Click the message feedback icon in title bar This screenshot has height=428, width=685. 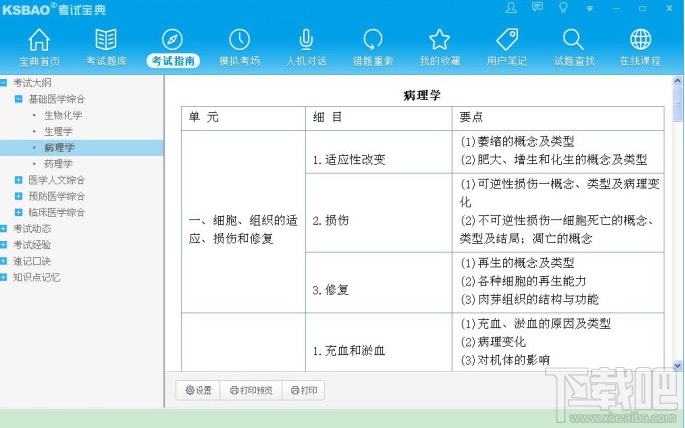537,7
